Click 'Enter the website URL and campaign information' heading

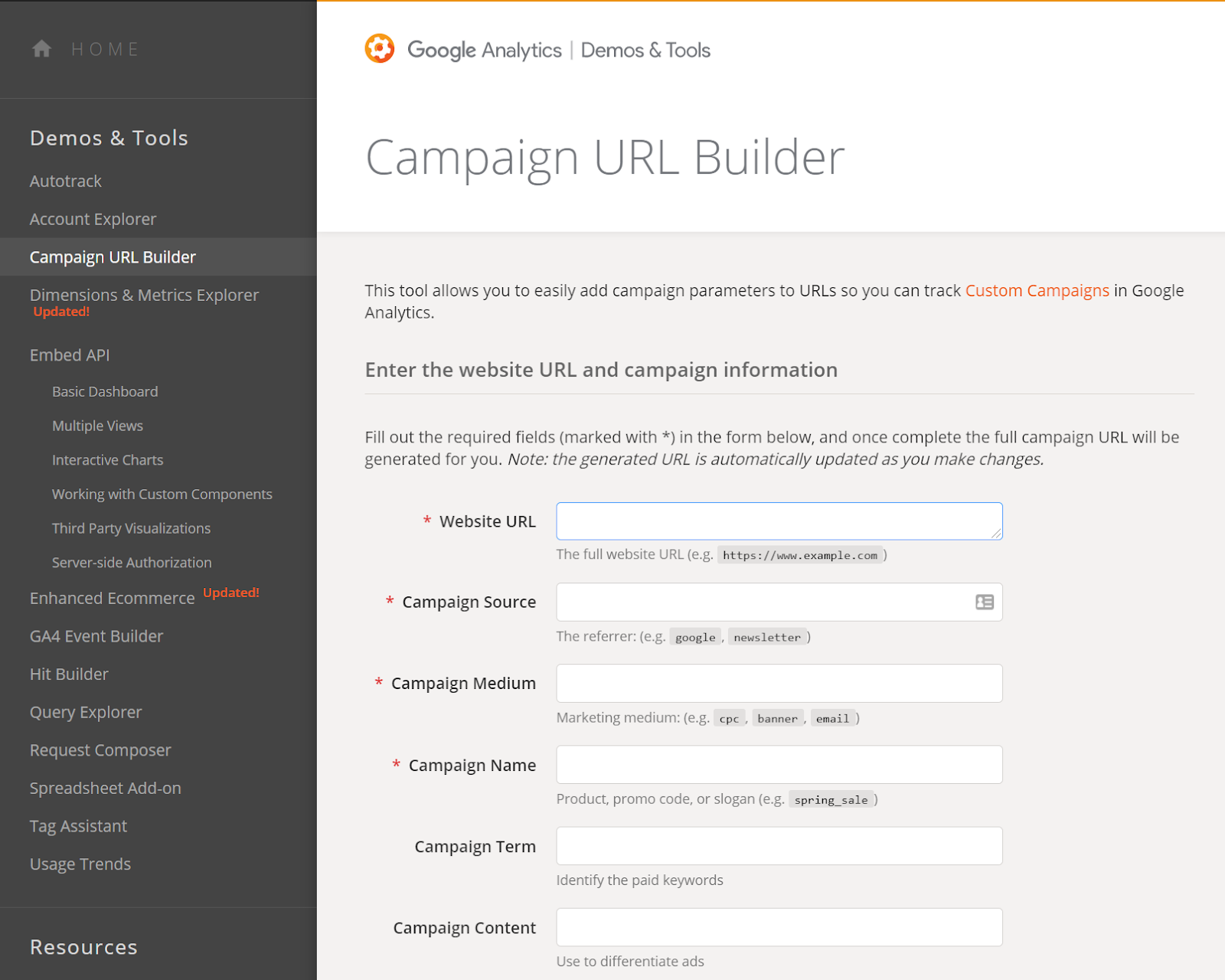pos(601,370)
